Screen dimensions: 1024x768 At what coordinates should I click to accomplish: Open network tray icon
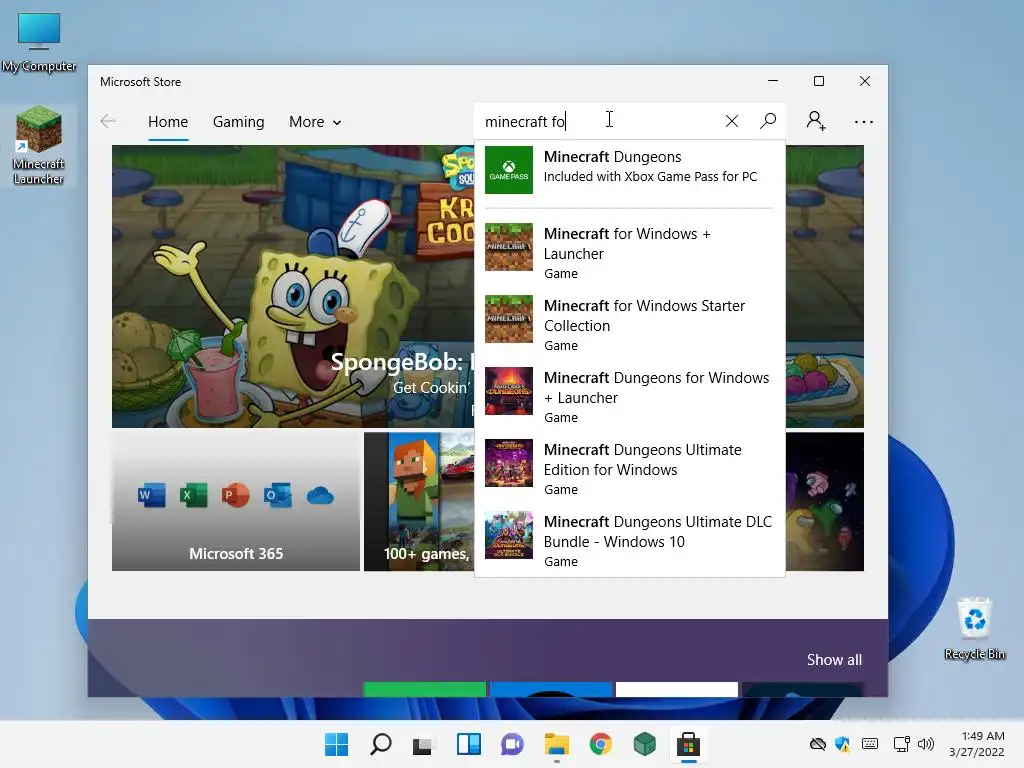(902, 744)
